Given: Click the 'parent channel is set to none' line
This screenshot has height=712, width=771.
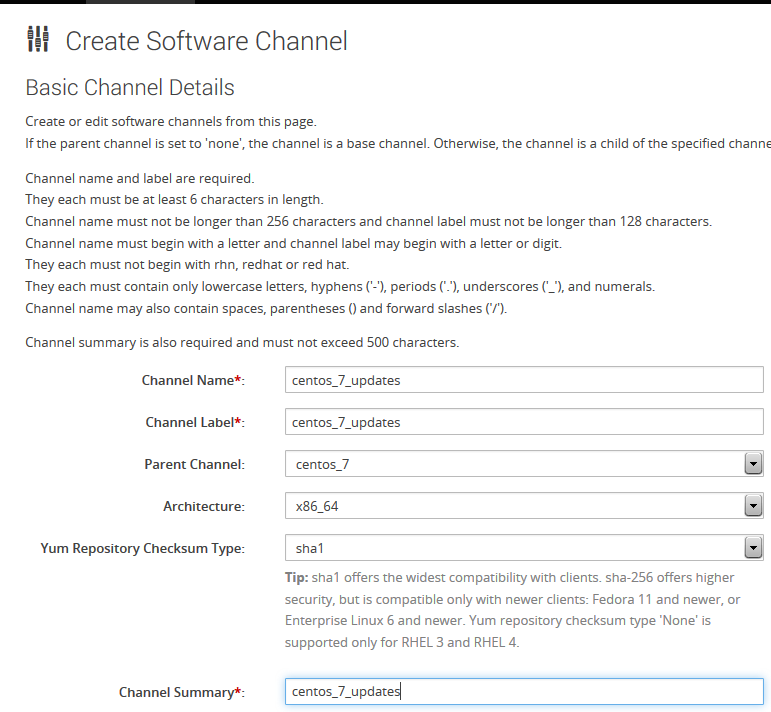Looking at the screenshot, I should click(x=398, y=144).
